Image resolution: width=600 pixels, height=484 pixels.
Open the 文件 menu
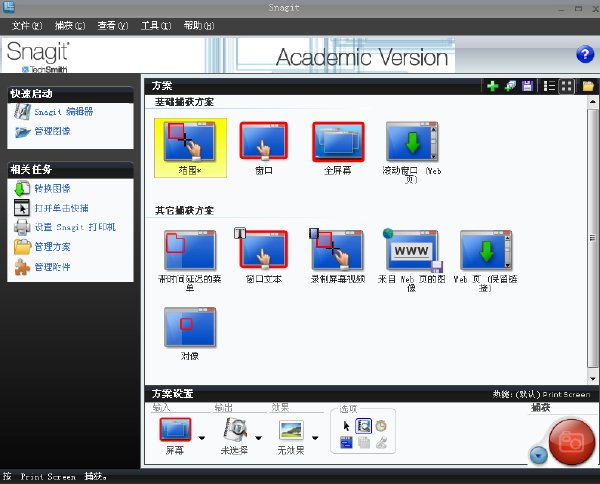[27, 26]
